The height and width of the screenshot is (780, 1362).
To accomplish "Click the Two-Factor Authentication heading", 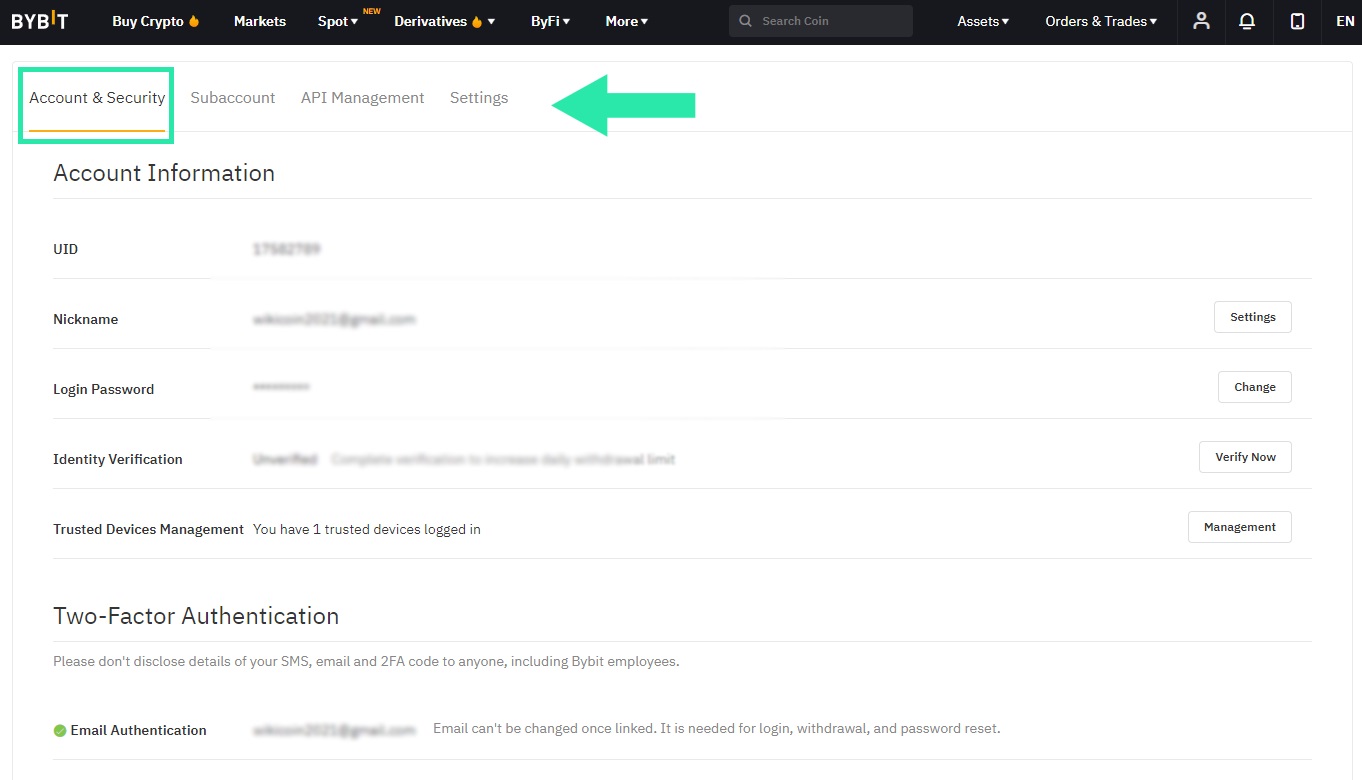I will click(196, 616).
